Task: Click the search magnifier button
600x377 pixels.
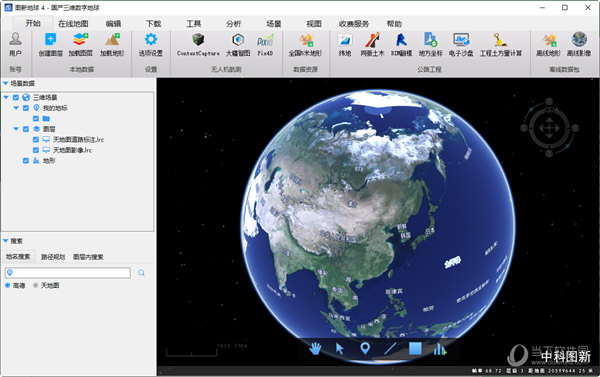Action: click(142, 273)
